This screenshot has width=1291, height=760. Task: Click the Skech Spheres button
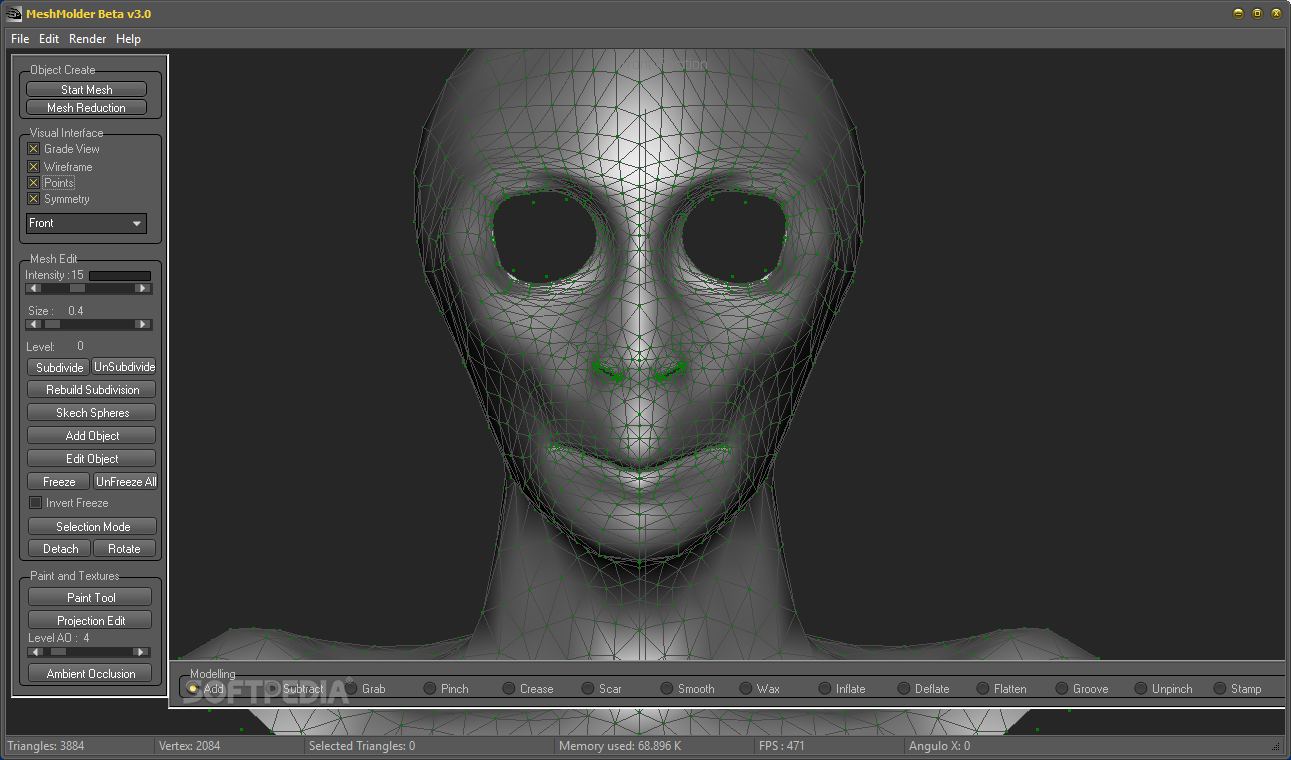(x=92, y=413)
